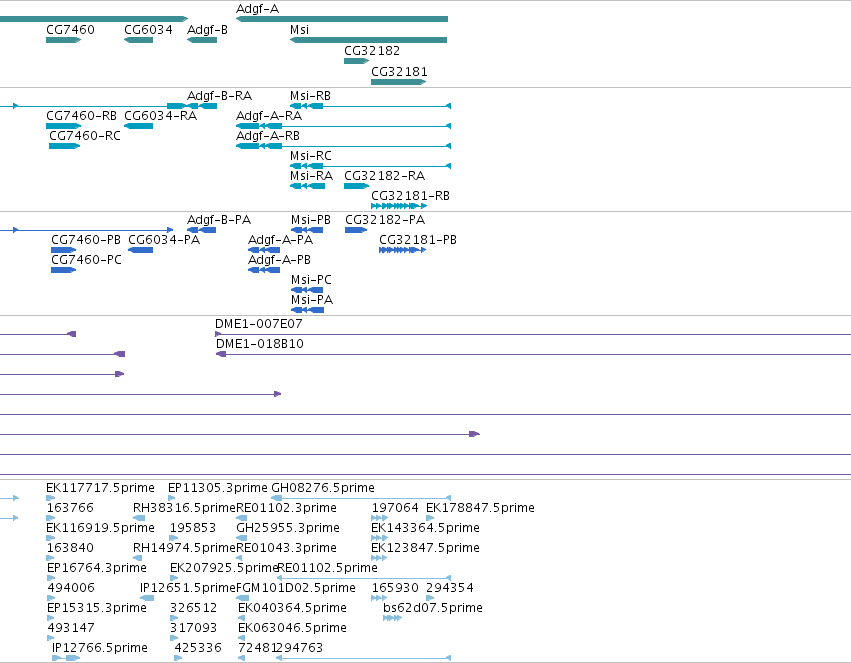This screenshot has height=663, width=851.
Task: Click the RE01043.3prime EST label
Action: pos(287,549)
